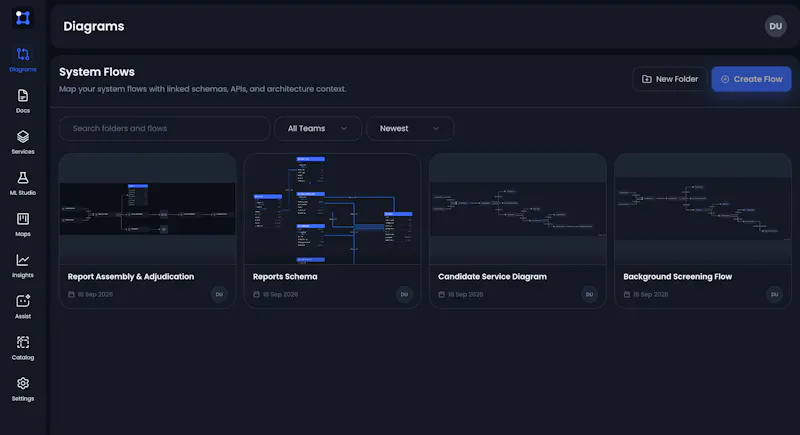Click the Create Flow button

[x=751, y=79]
